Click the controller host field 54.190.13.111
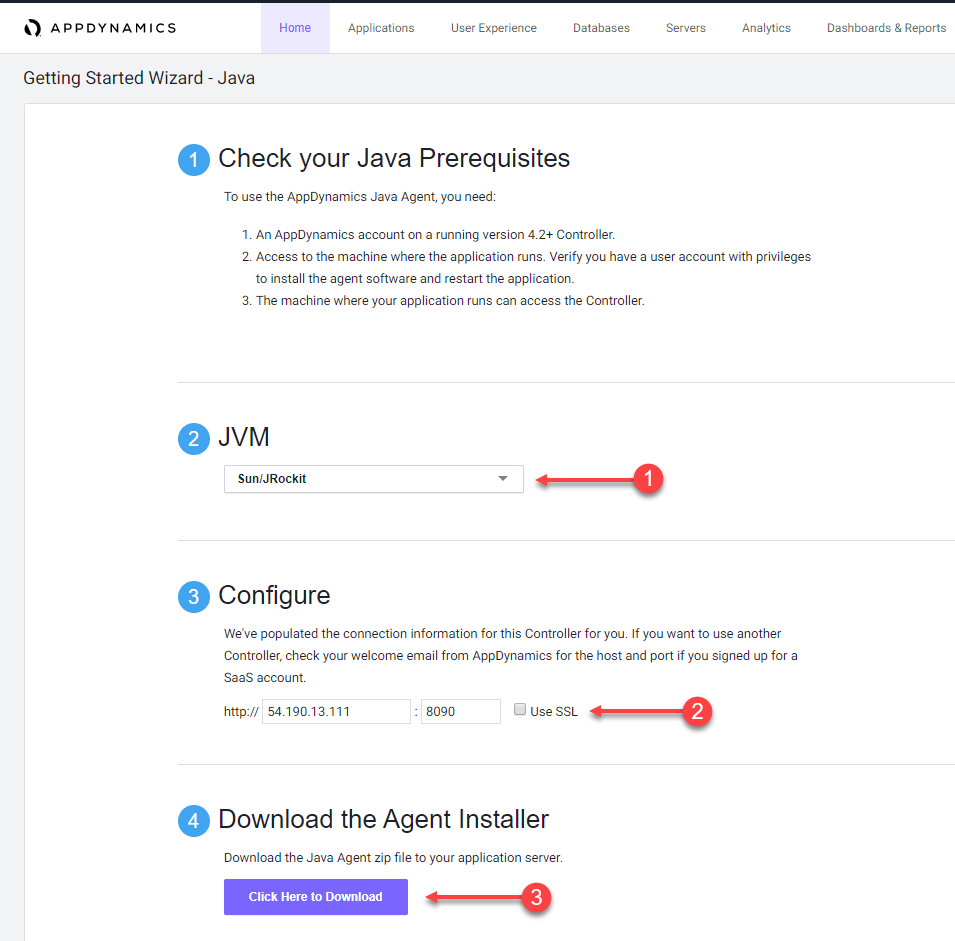The height and width of the screenshot is (941, 955). click(x=336, y=711)
